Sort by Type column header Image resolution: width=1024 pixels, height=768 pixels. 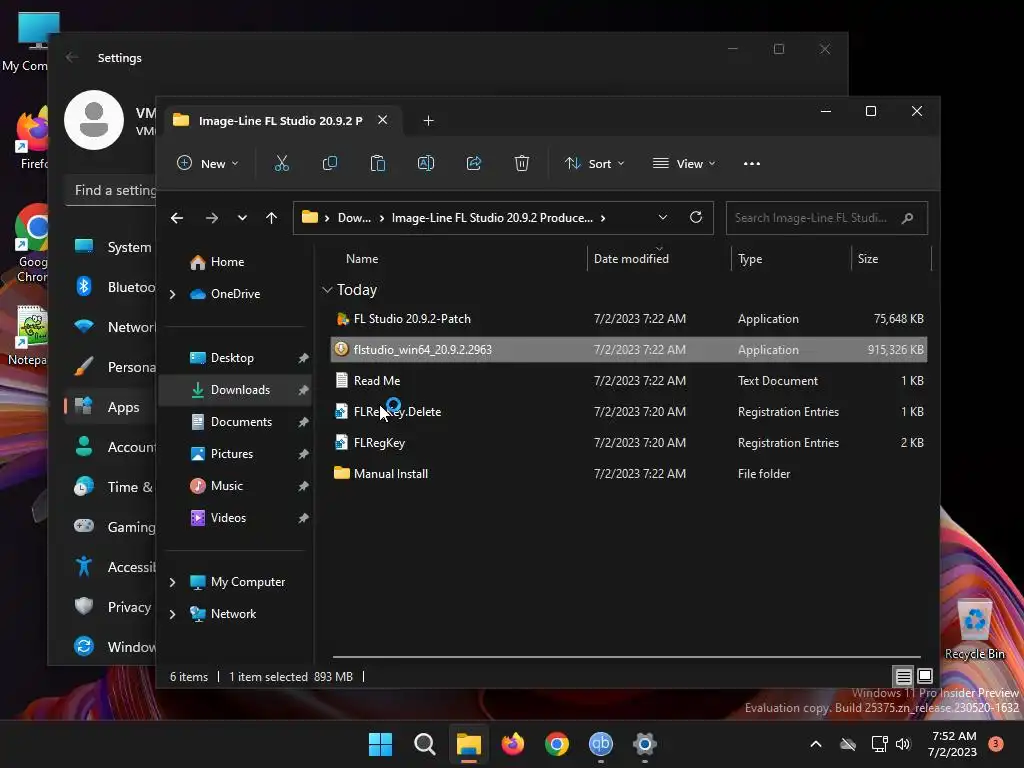click(x=750, y=259)
